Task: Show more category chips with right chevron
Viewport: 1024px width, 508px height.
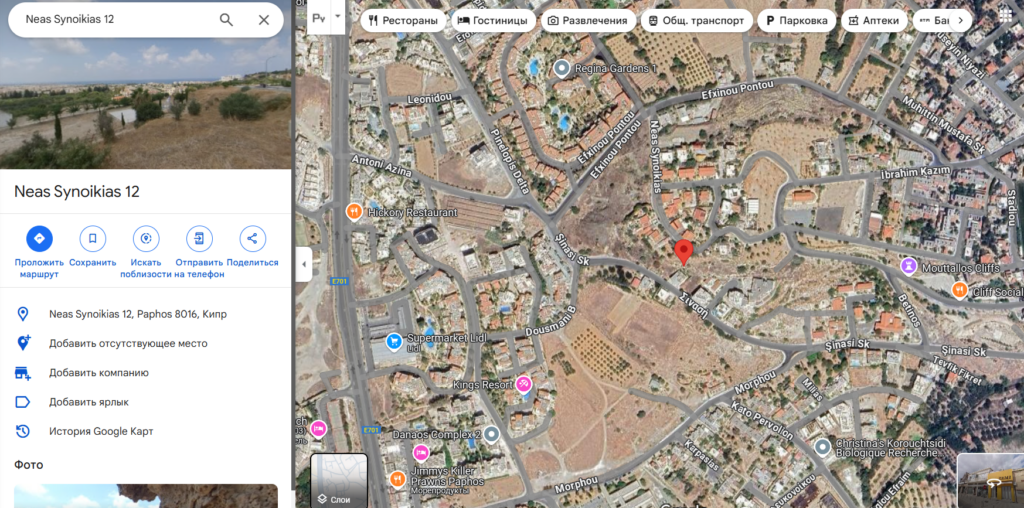Action: 960,20
